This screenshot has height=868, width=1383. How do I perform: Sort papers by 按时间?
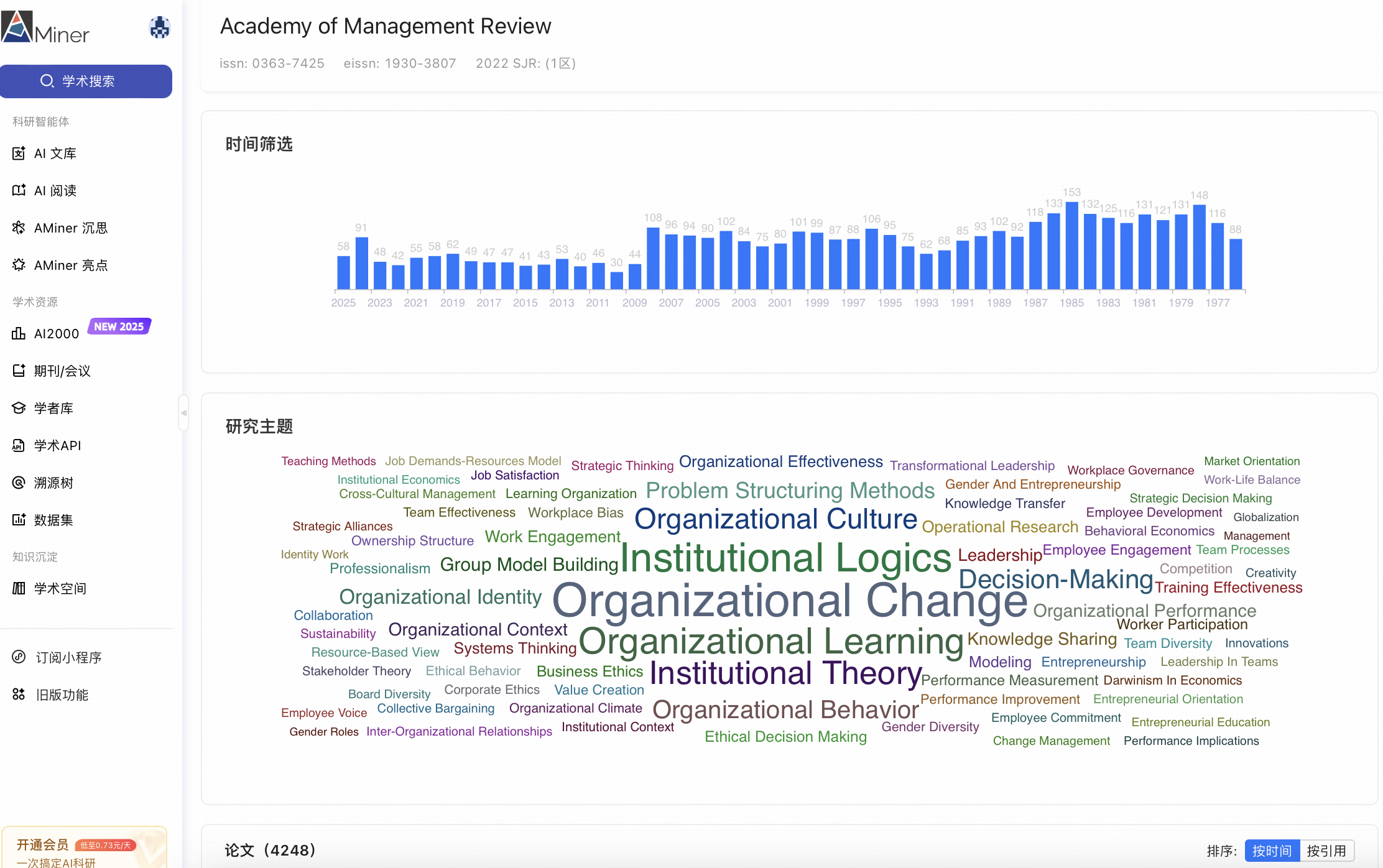(x=1272, y=851)
